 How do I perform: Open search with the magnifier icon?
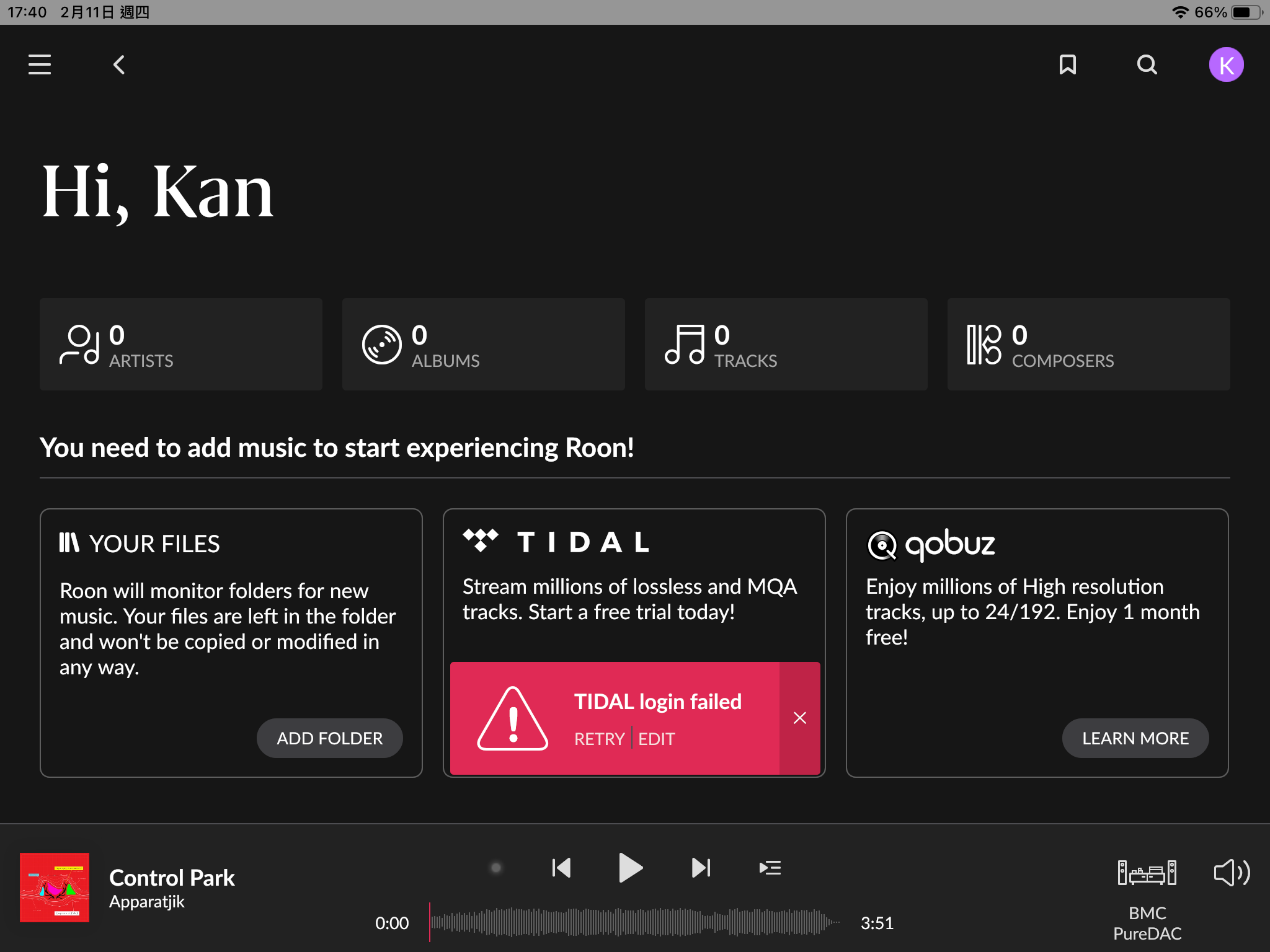[x=1147, y=64]
